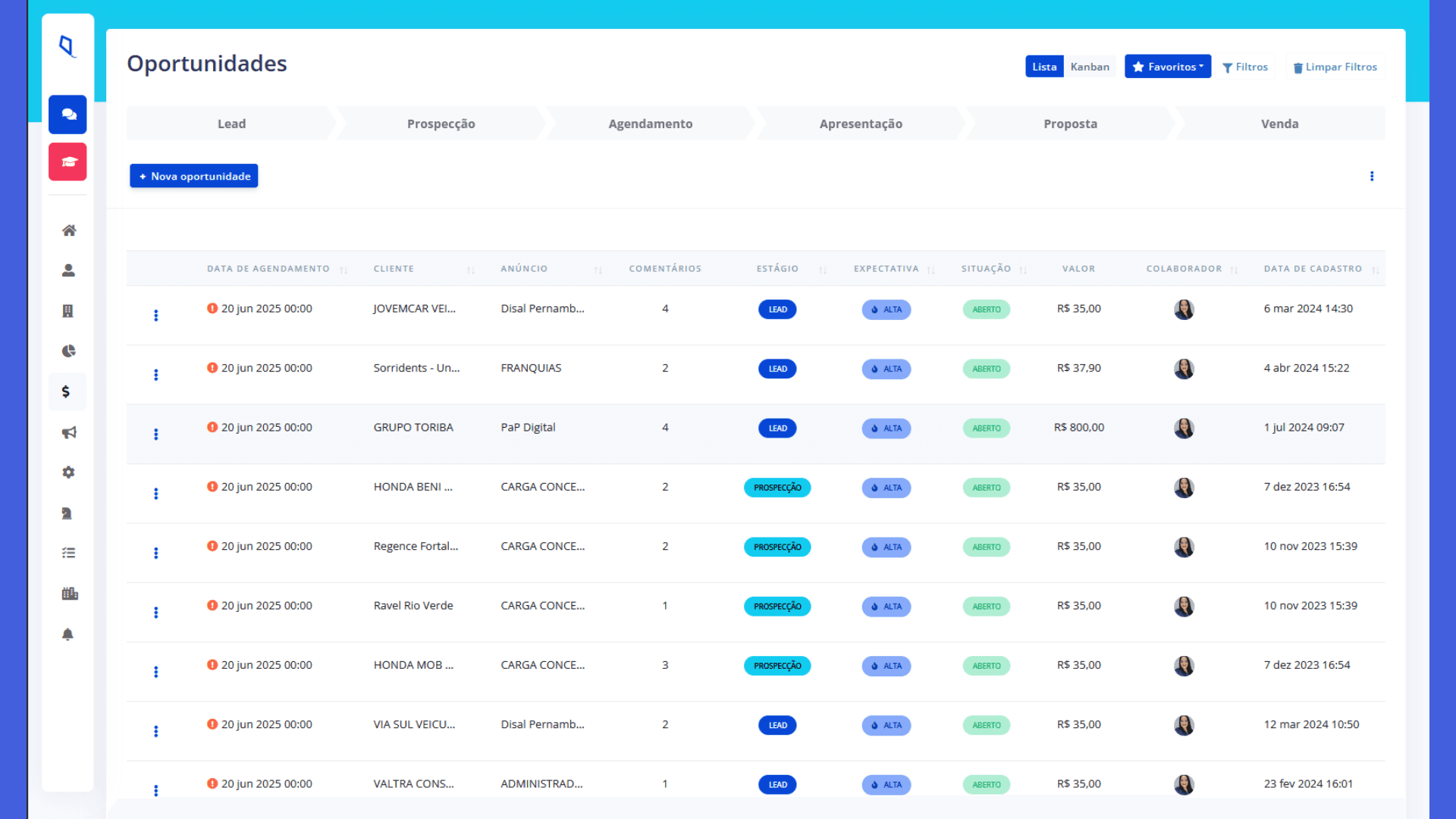Open row actions for Regence Fortal...
The height and width of the screenshot is (819, 1456).
coord(156,553)
